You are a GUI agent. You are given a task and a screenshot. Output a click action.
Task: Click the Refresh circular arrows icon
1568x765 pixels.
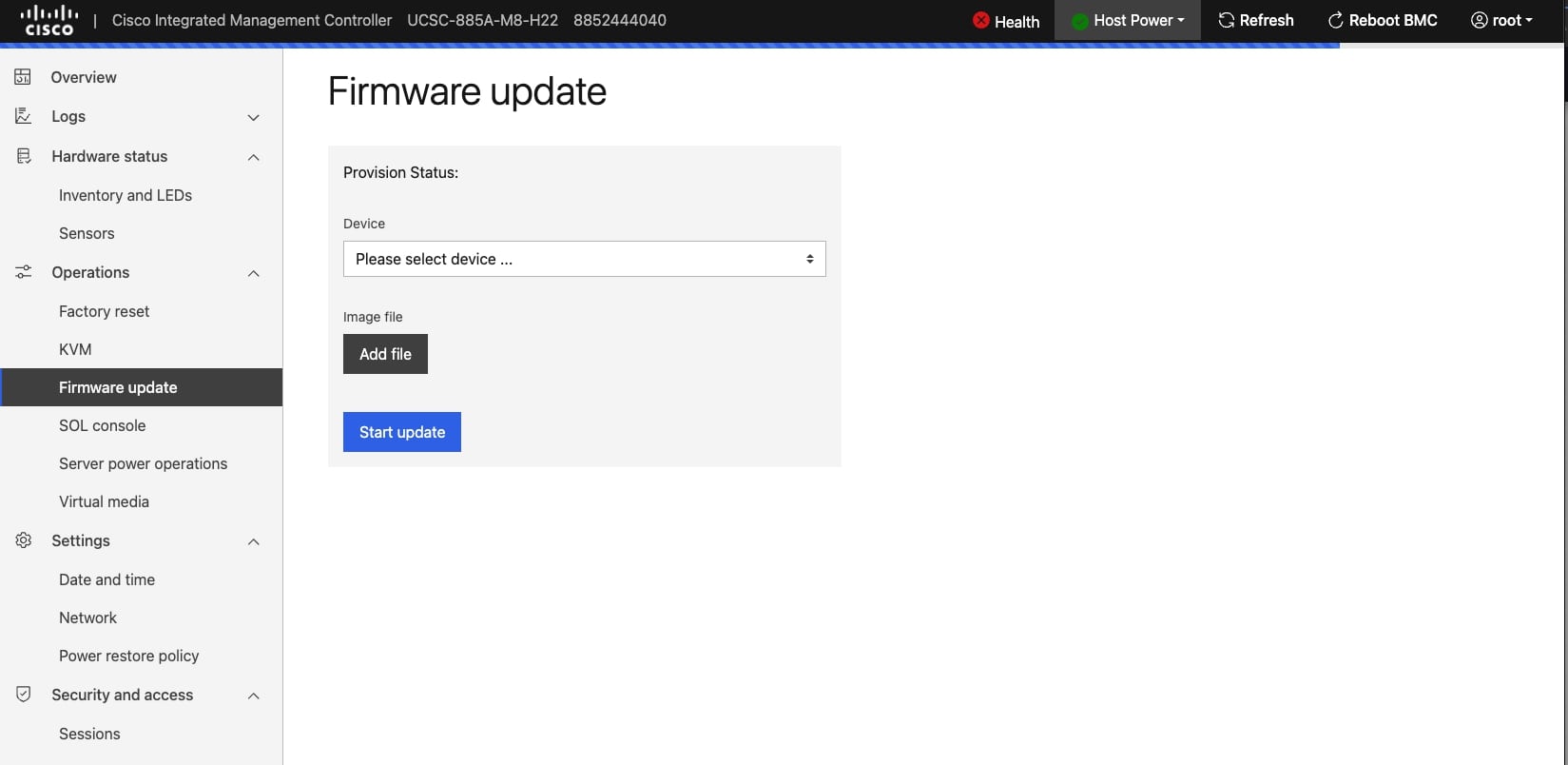coord(1227,20)
